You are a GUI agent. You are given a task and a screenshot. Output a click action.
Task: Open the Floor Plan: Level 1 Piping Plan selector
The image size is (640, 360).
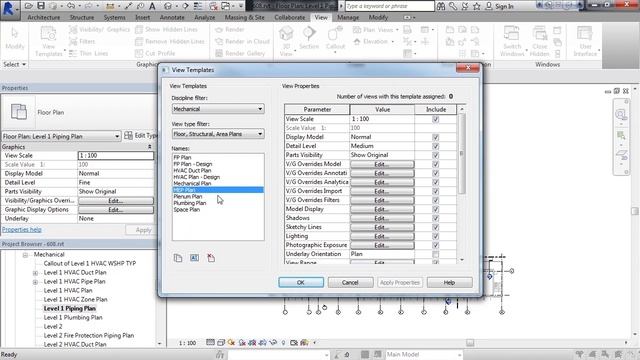pos(61,136)
